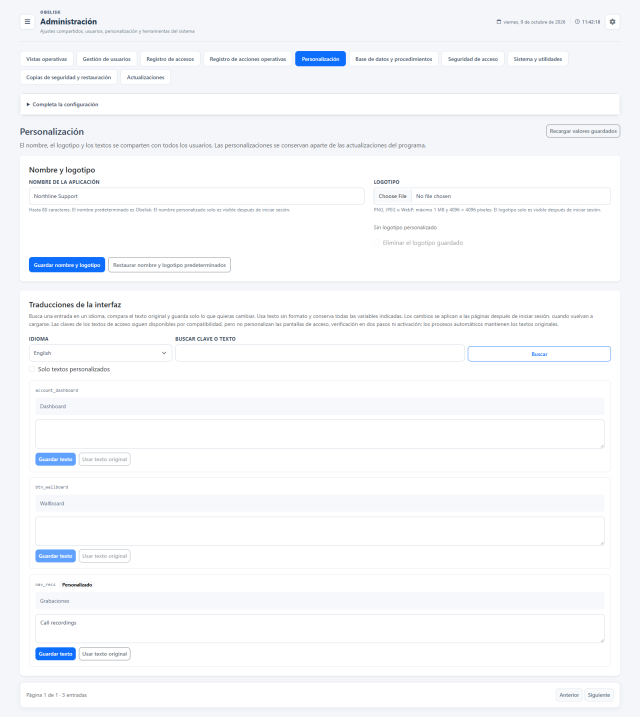Switch to Seguridad de acceso tab
Viewport: 640px width, 717px height.
tap(473, 59)
